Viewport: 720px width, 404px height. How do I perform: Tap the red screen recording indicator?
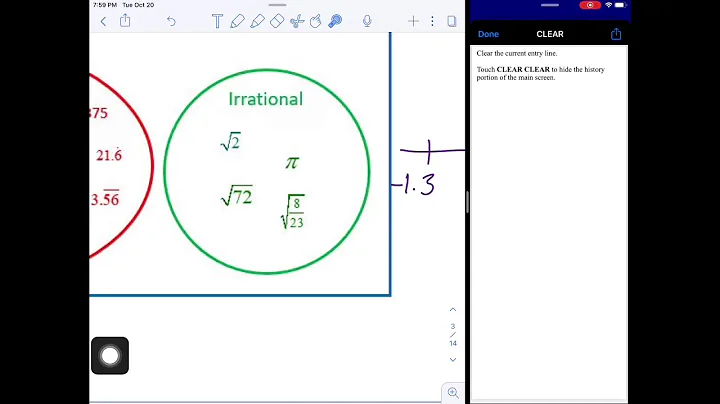[590, 5]
